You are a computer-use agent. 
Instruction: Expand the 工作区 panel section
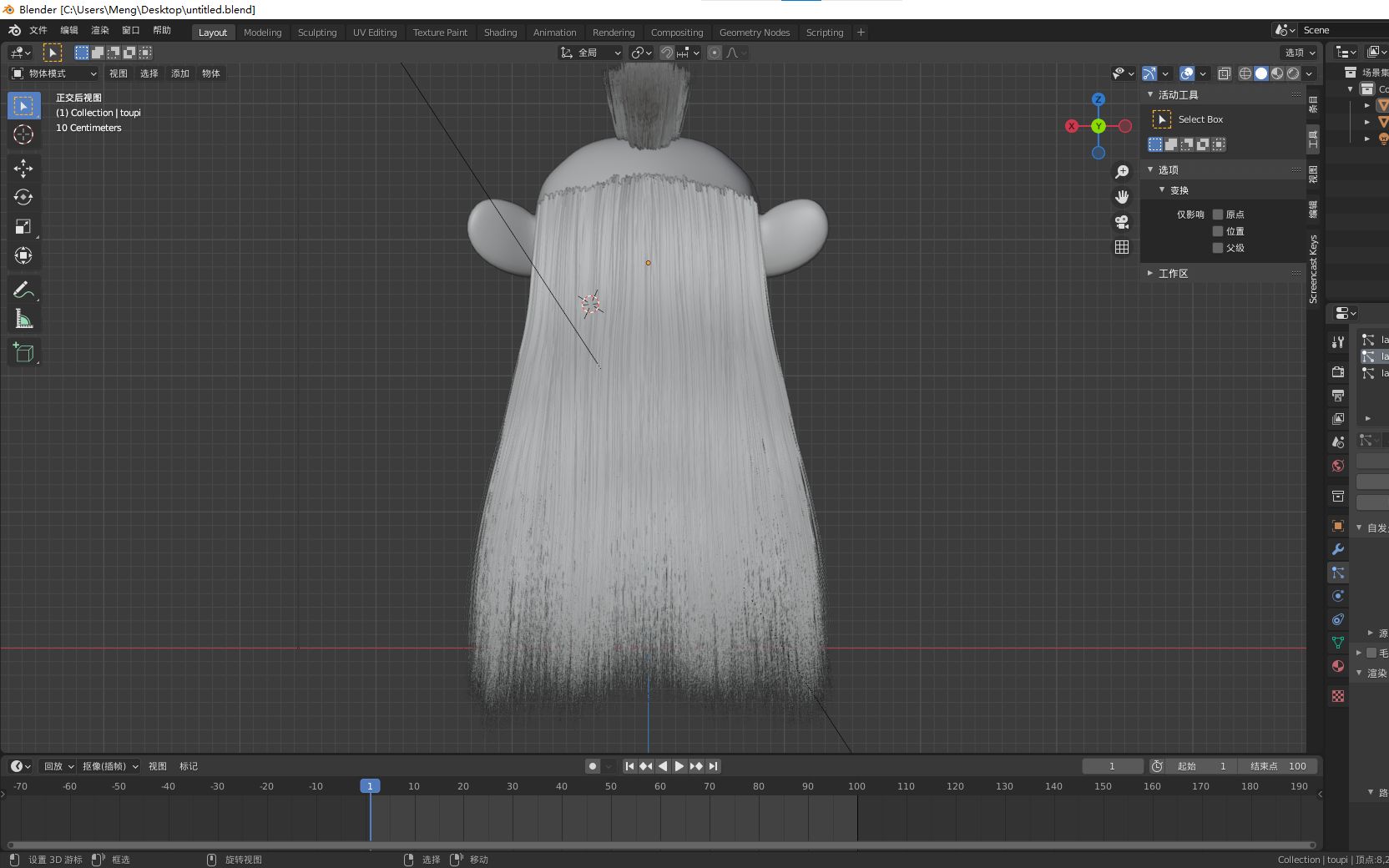[1172, 273]
